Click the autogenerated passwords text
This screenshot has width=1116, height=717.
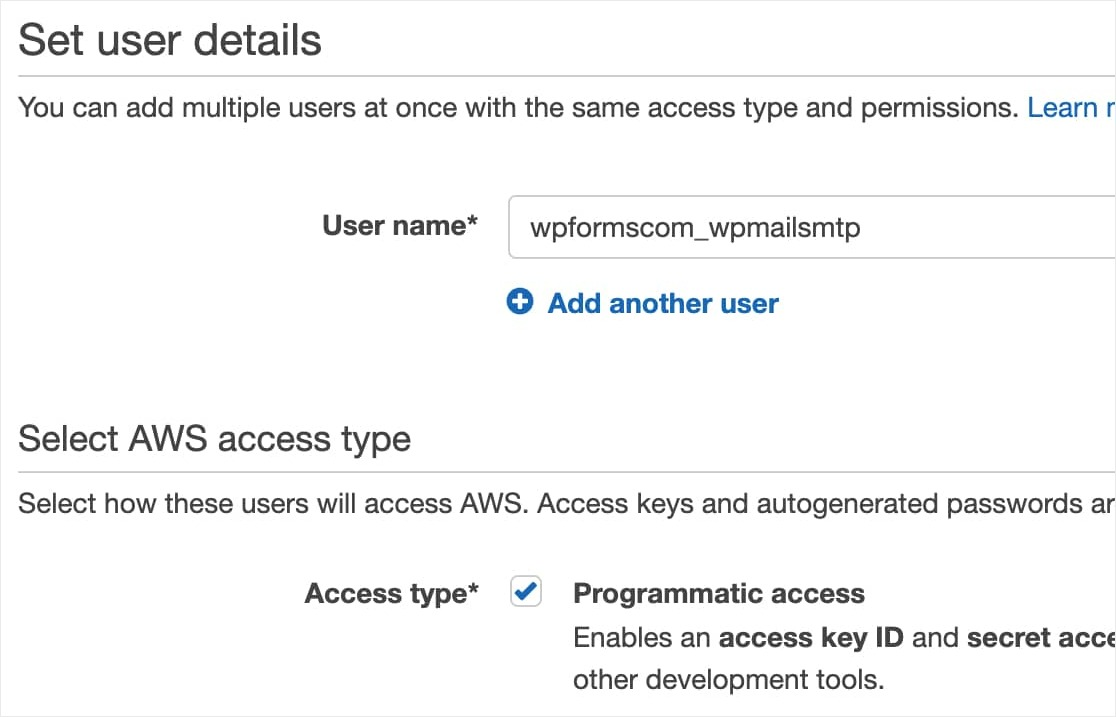882,503
